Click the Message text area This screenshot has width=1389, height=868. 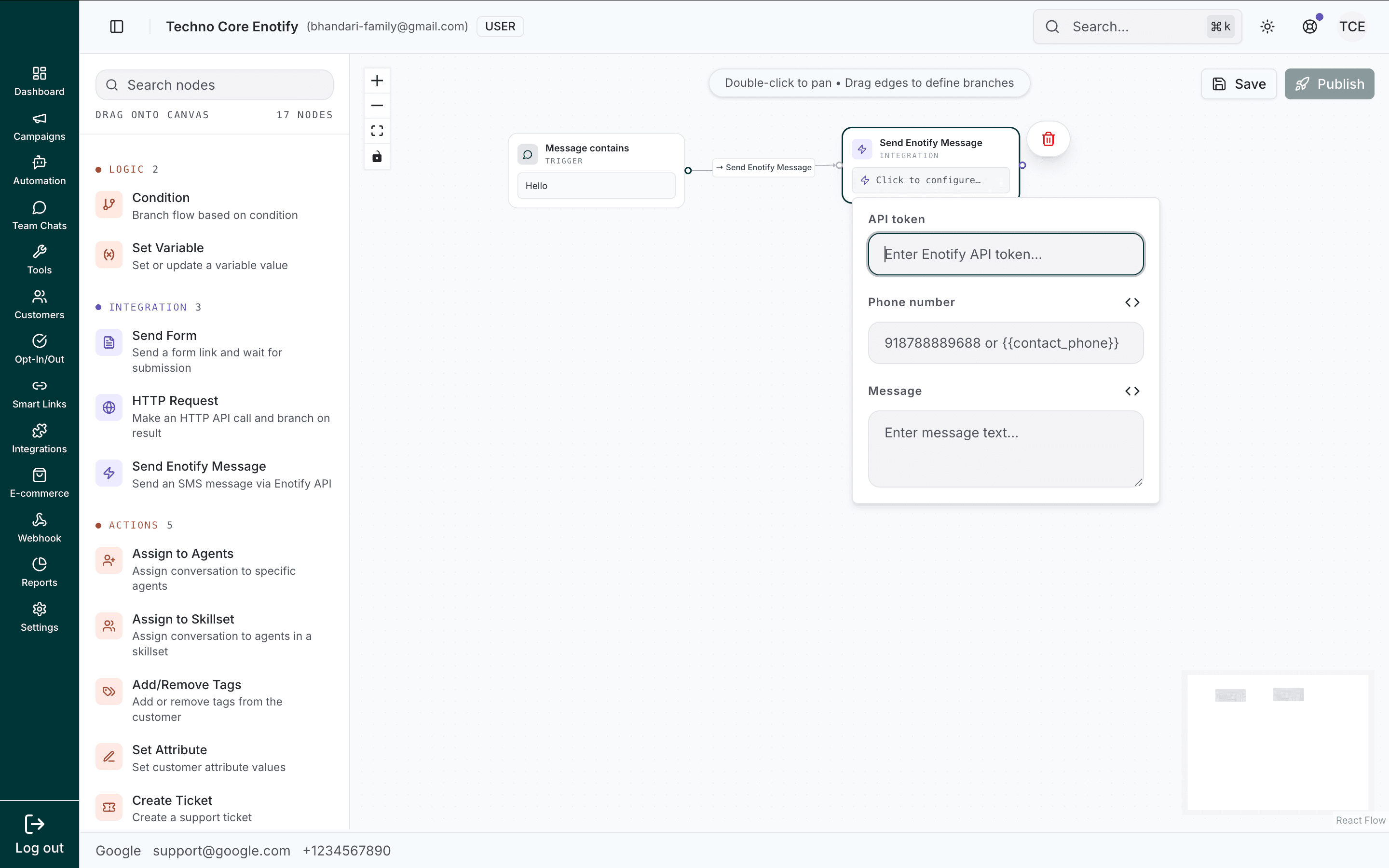1006,449
